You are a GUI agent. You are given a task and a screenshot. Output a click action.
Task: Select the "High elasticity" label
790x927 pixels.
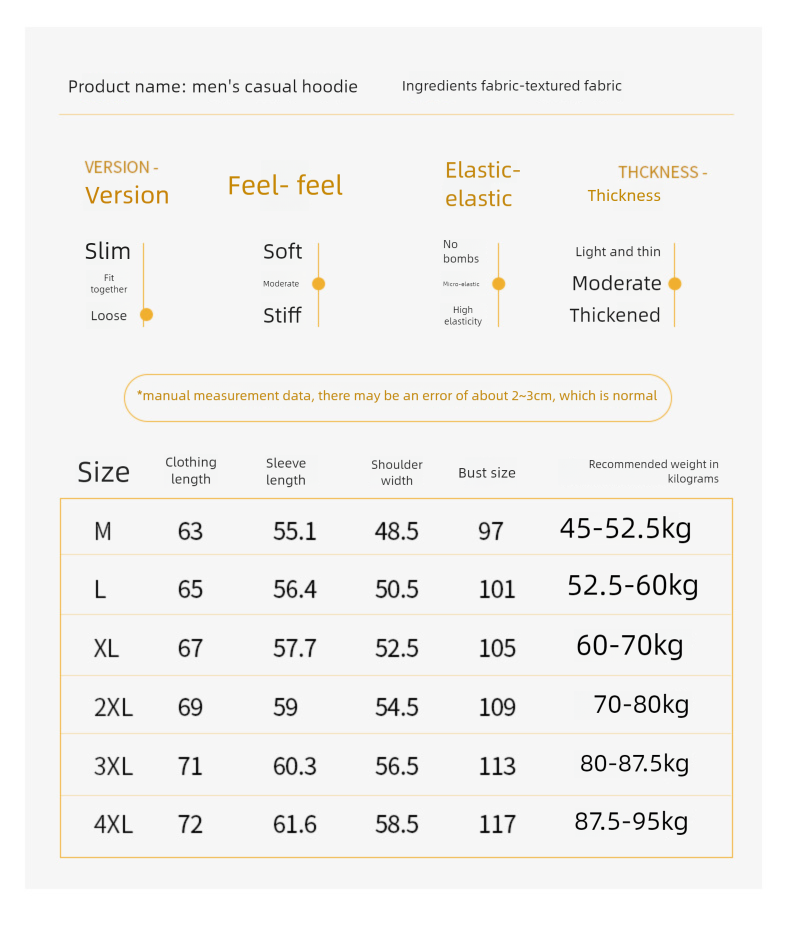463,316
